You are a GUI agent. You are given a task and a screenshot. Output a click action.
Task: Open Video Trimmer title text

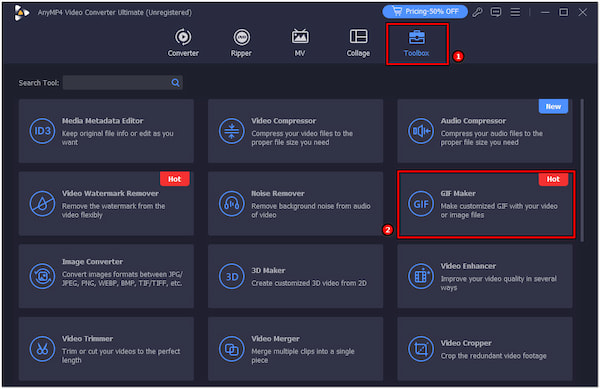(87, 339)
